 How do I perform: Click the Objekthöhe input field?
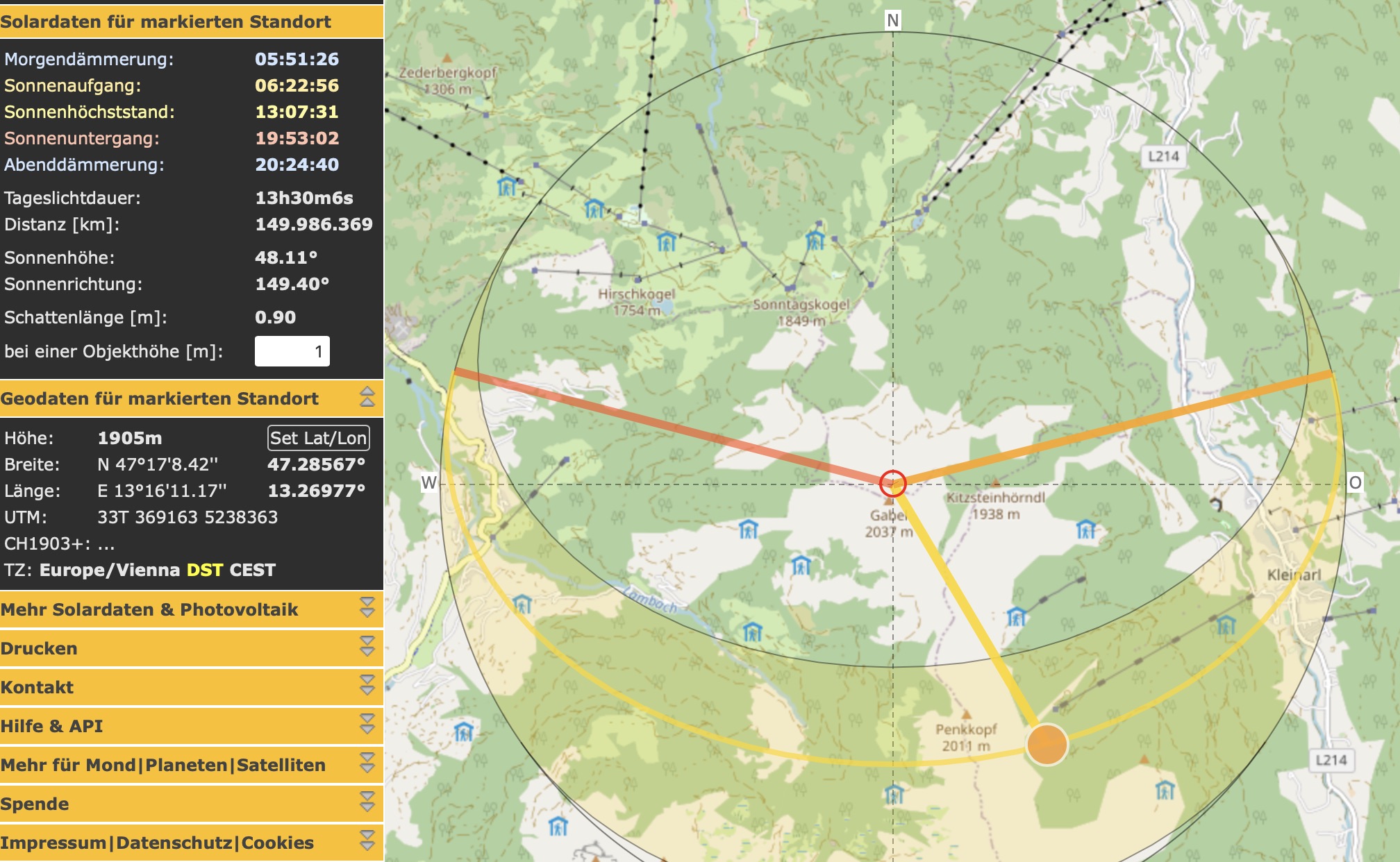click(292, 351)
